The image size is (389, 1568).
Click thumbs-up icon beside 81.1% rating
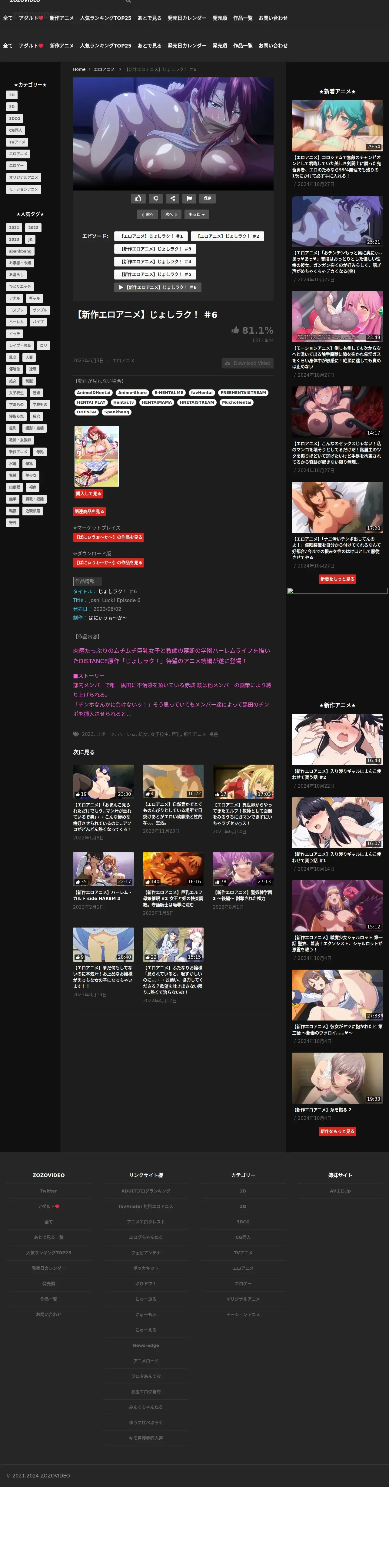pyautogui.click(x=235, y=330)
